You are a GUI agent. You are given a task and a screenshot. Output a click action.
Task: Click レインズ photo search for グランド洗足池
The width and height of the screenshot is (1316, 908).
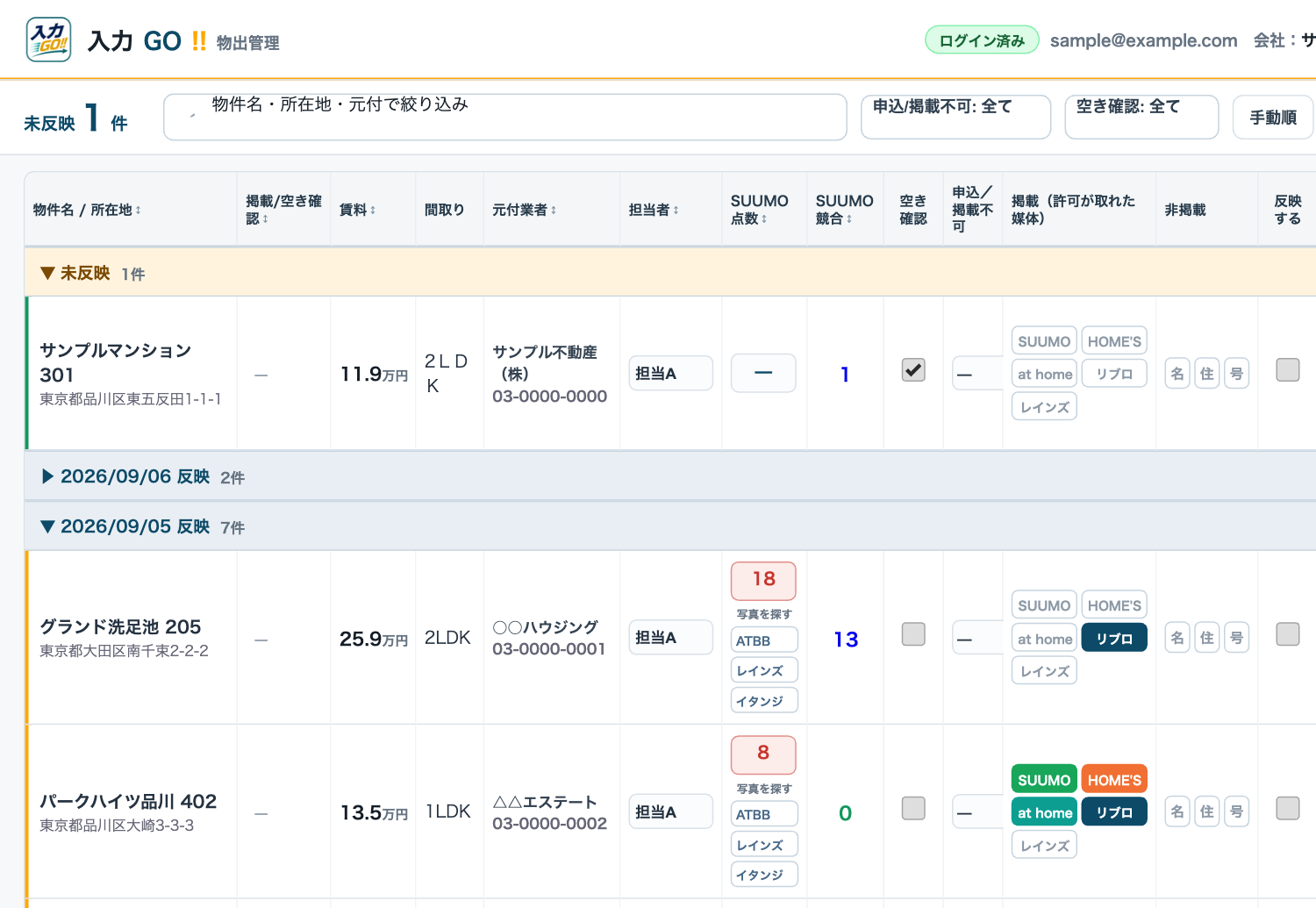(764, 670)
